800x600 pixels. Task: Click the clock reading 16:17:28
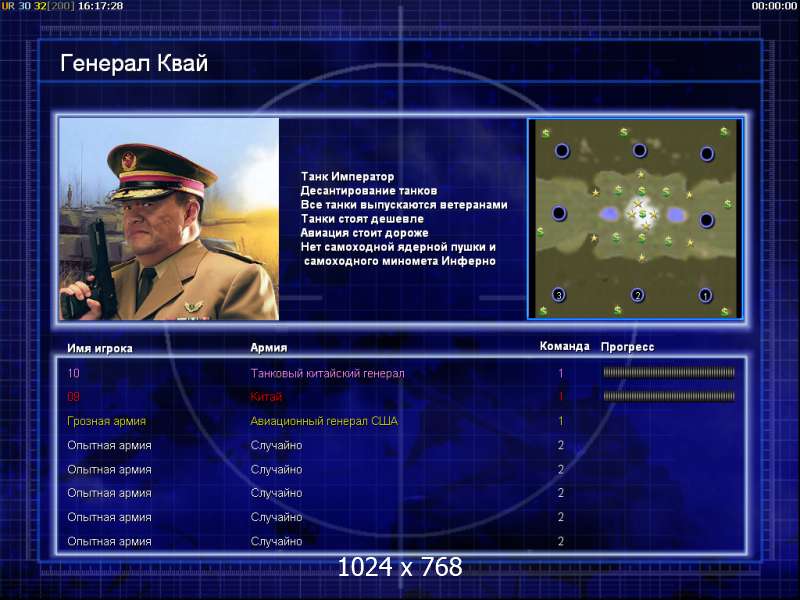(101, 6)
